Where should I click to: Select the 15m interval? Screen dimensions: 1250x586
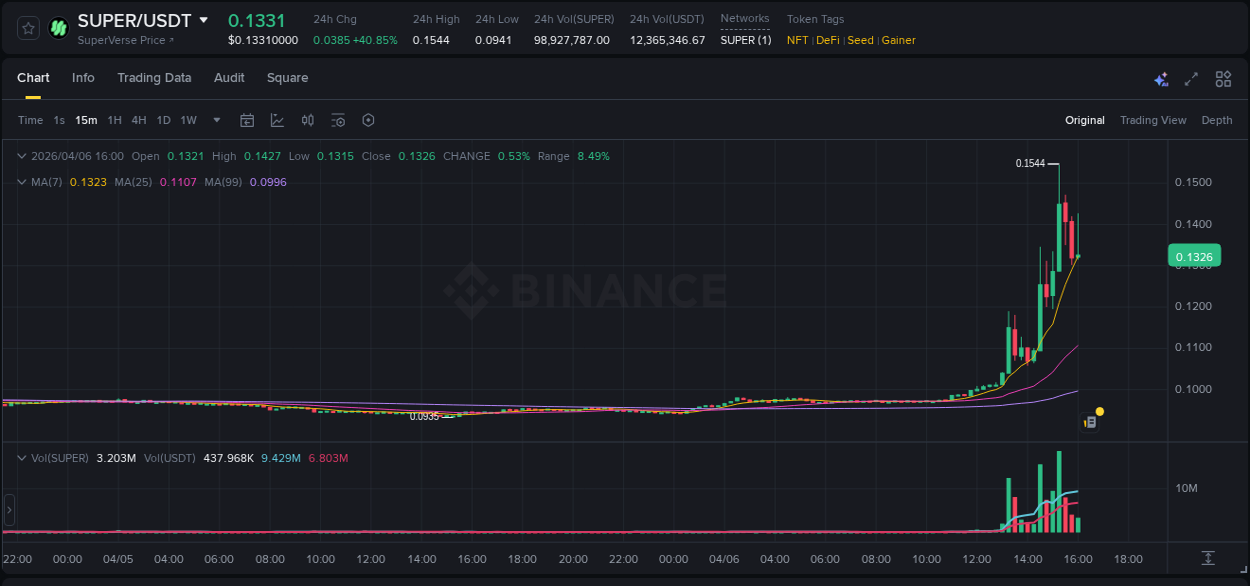pos(86,120)
